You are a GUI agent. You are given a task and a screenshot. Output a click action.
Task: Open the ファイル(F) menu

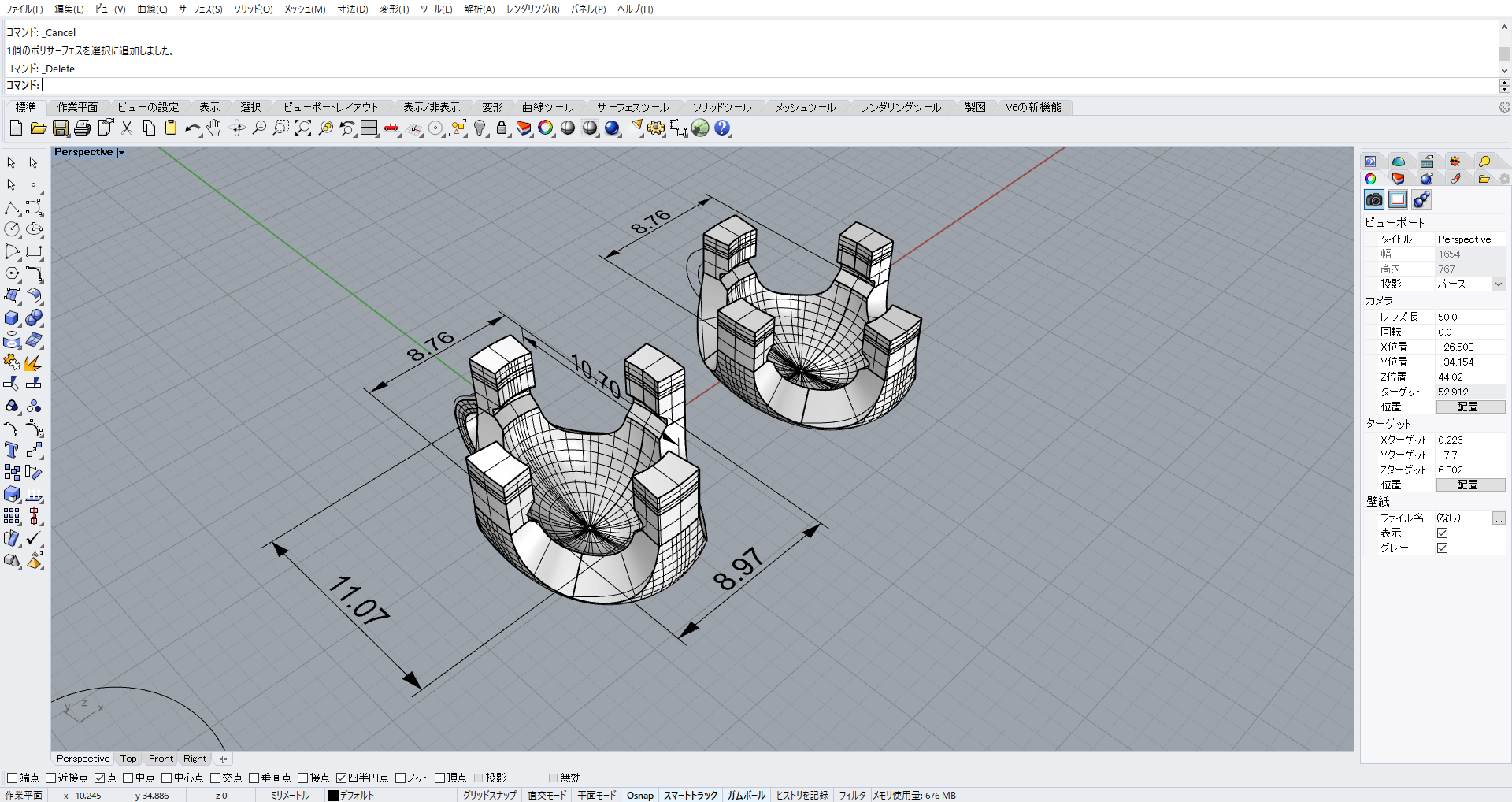tap(24, 9)
